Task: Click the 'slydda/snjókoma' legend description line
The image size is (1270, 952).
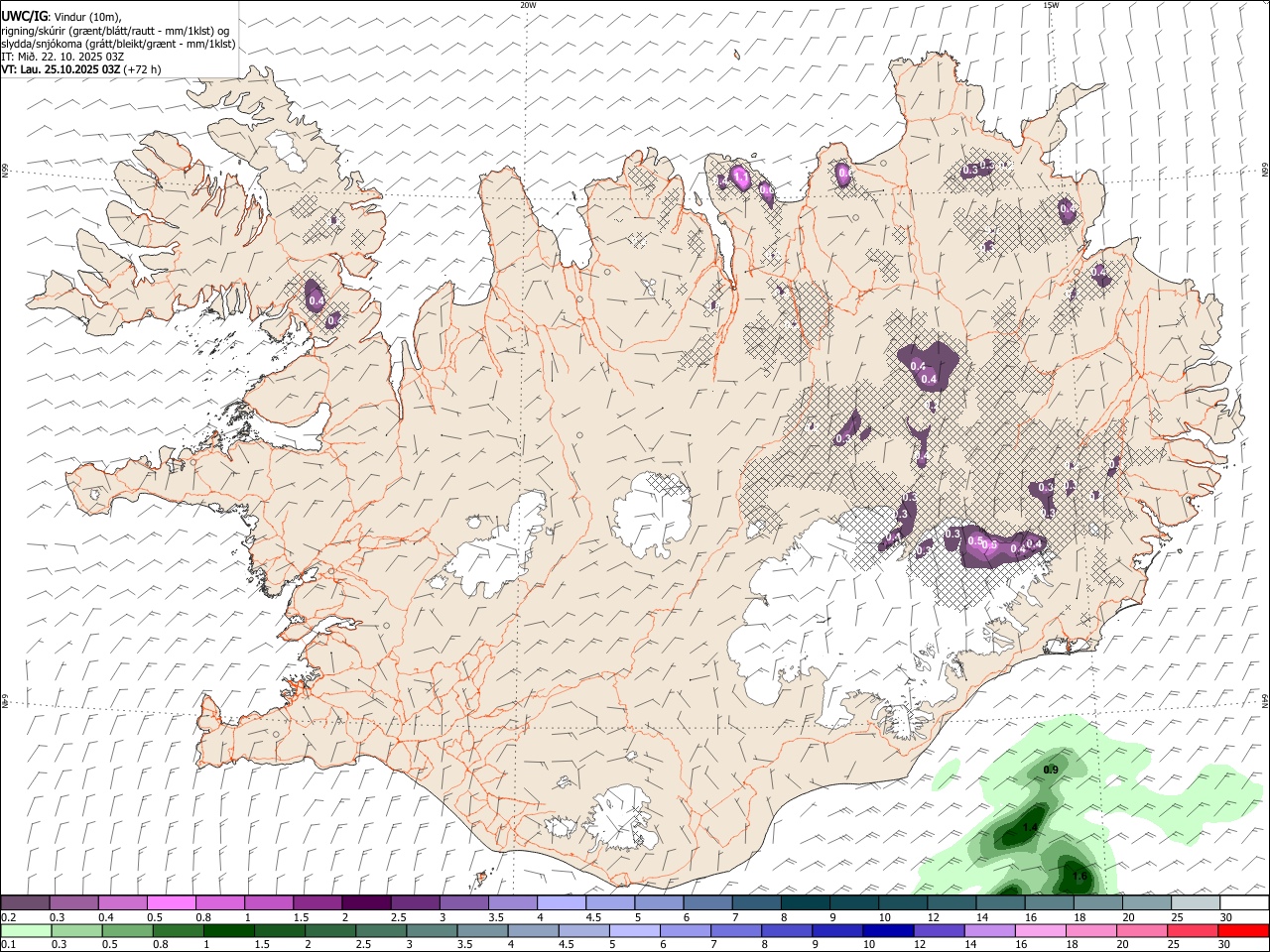Action: click(x=118, y=44)
